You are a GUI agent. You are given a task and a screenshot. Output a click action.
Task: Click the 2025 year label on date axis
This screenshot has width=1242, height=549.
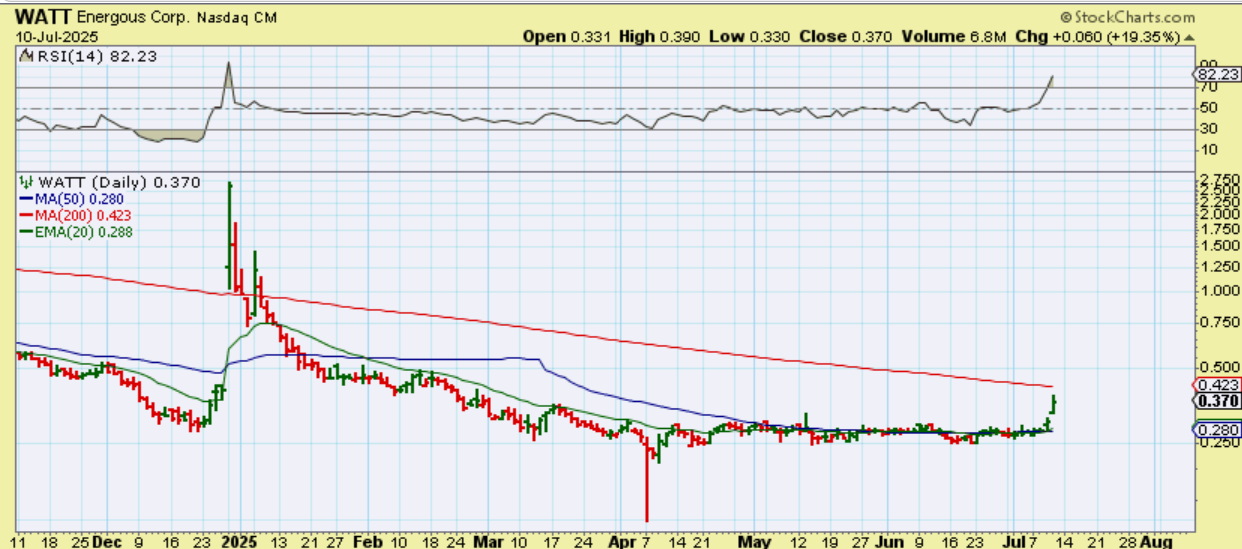(239, 541)
